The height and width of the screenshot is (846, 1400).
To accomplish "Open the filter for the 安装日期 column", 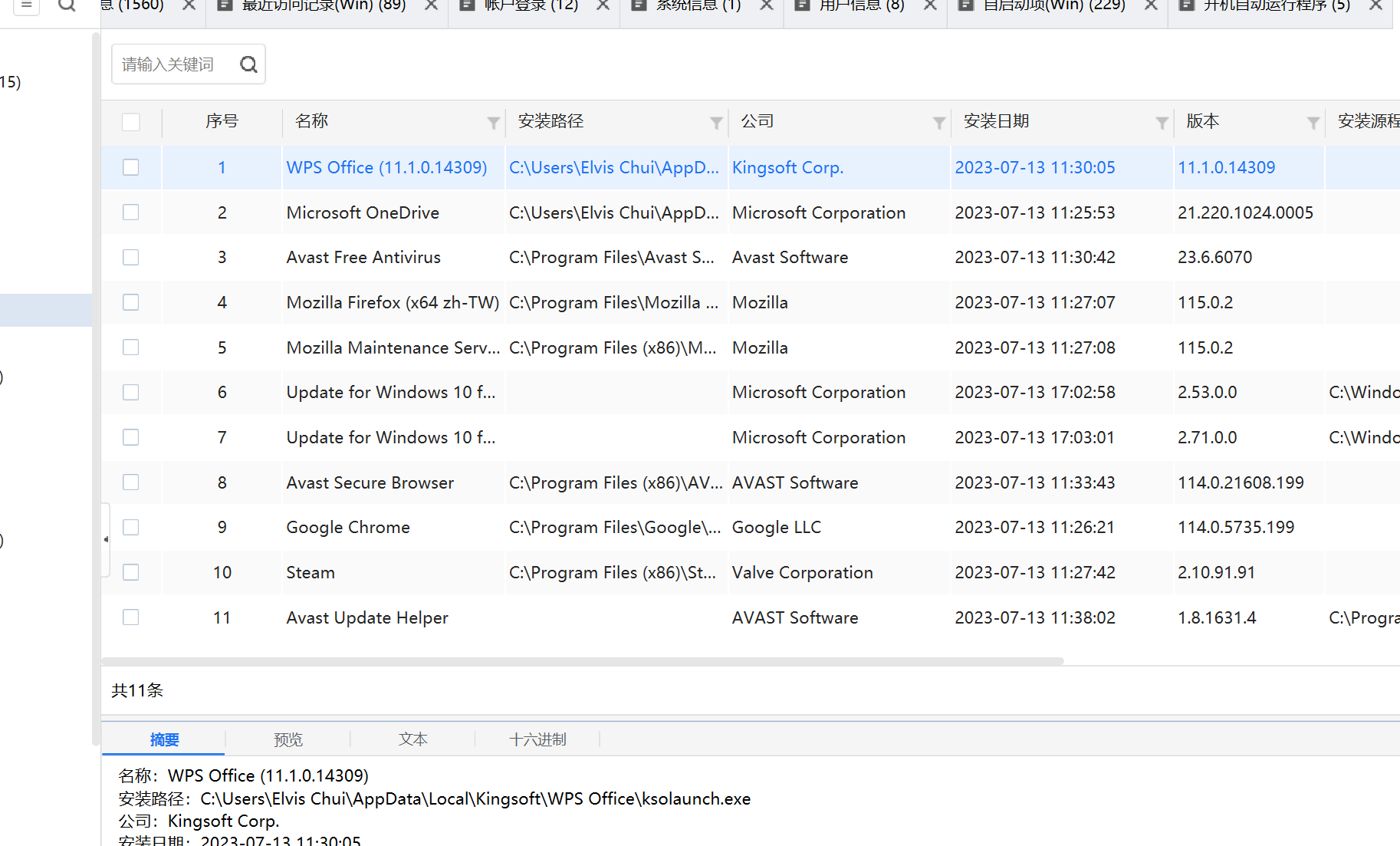I will click(1162, 123).
